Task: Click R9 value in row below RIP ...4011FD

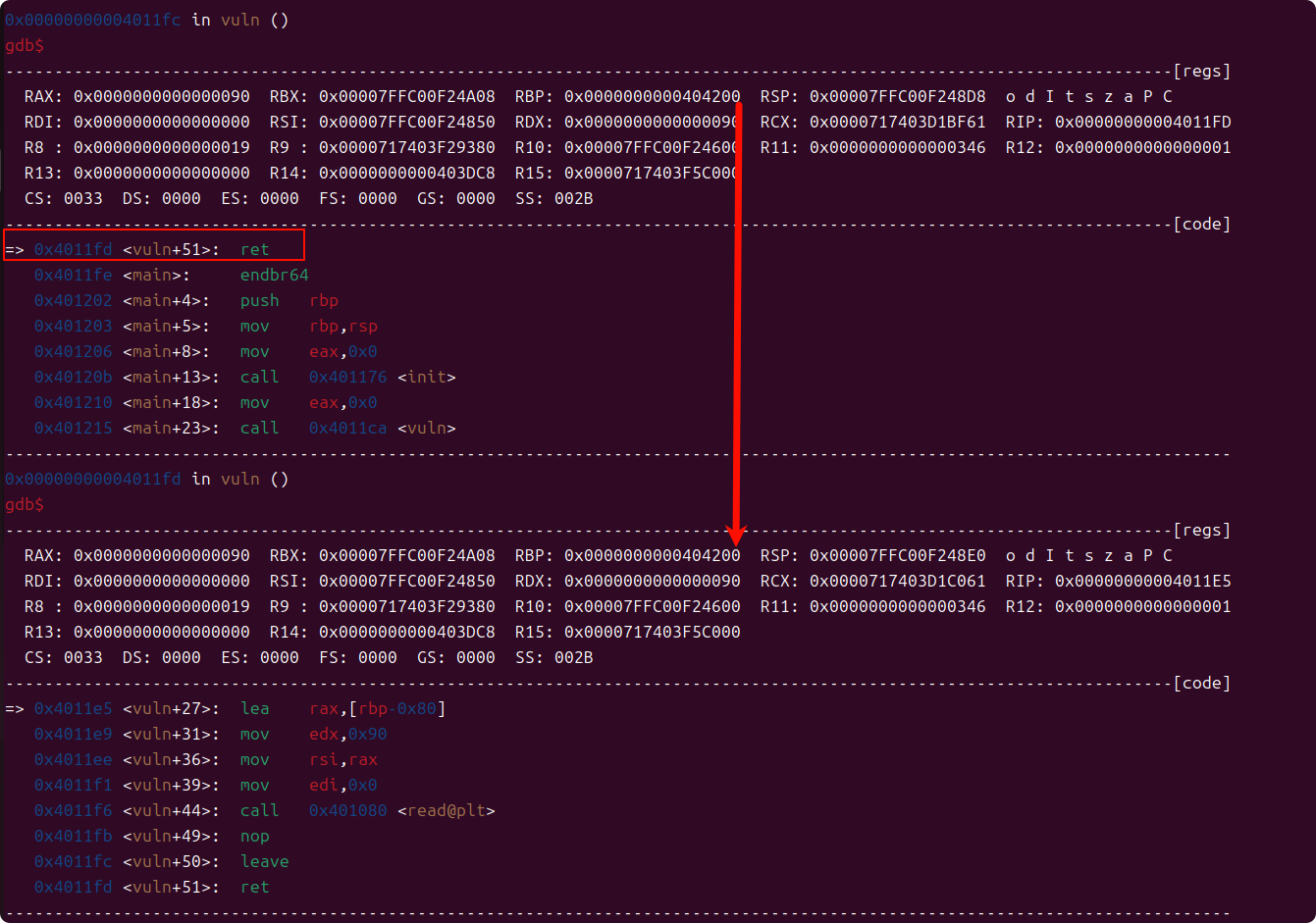Action: pyautogui.click(x=407, y=147)
